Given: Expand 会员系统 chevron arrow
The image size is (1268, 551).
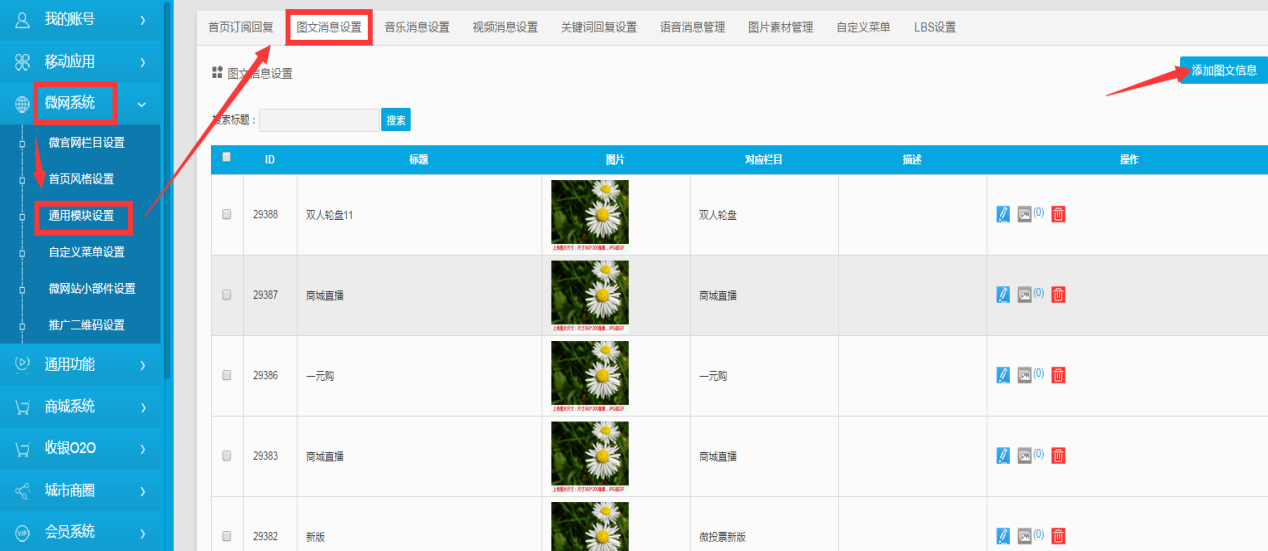Looking at the screenshot, I should (142, 532).
